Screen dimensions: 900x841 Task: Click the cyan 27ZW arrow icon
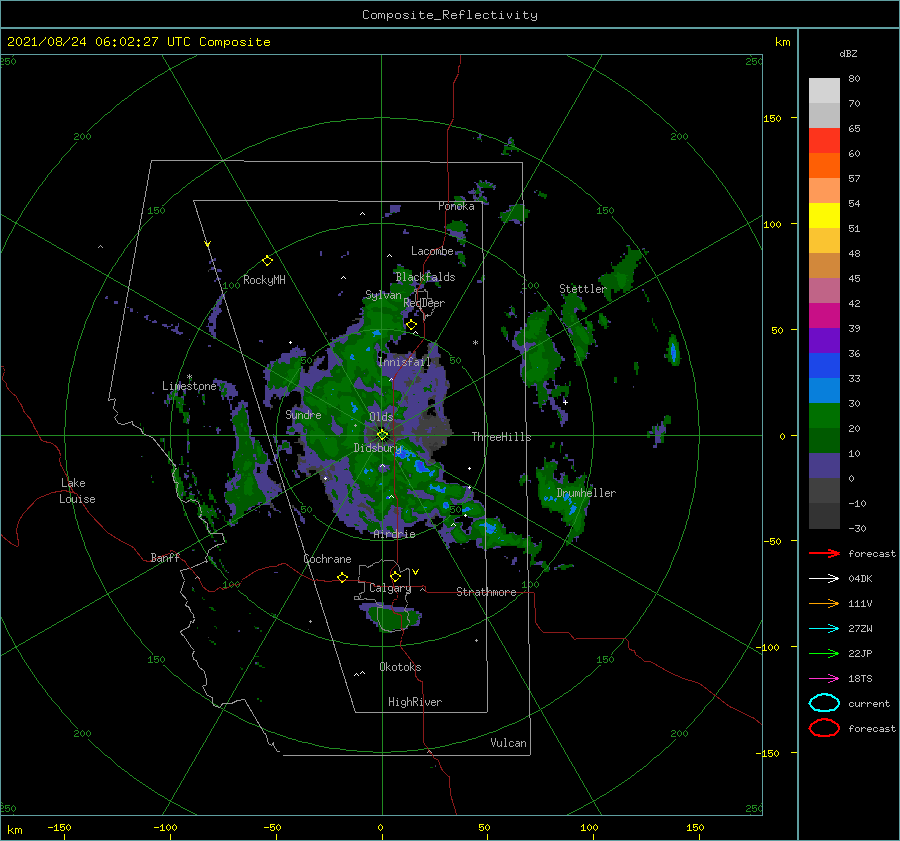[824, 629]
